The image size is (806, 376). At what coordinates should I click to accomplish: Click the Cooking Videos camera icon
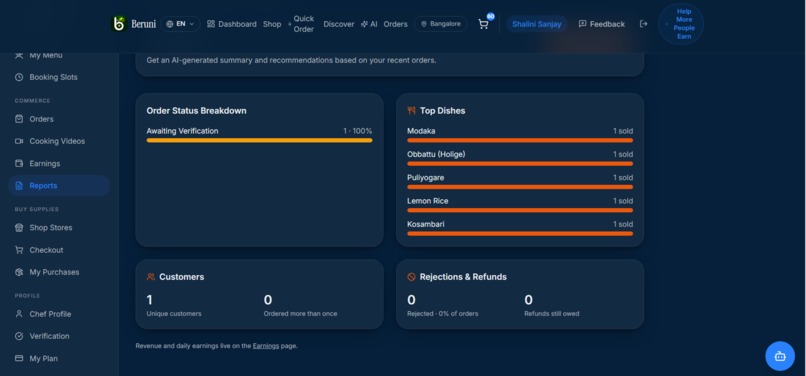pyautogui.click(x=19, y=141)
